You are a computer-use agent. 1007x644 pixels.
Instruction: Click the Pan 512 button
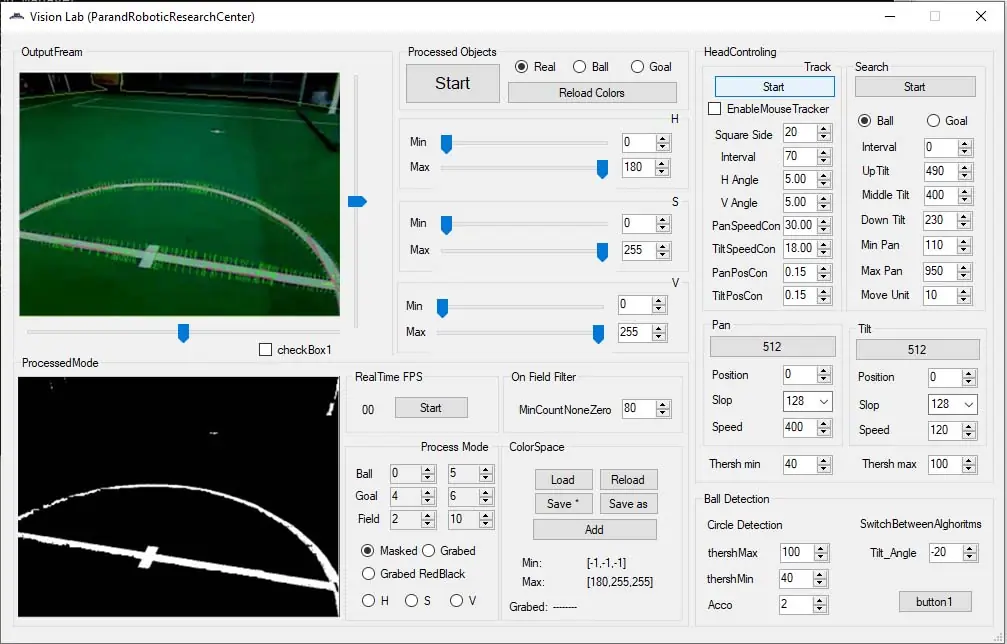773,347
